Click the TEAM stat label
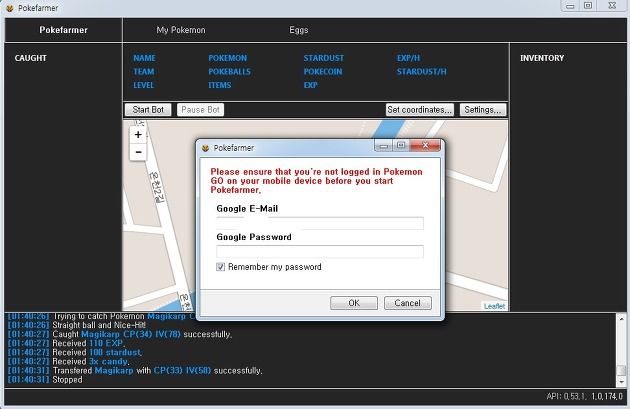Image resolution: width=630 pixels, height=409 pixels. [x=143, y=72]
